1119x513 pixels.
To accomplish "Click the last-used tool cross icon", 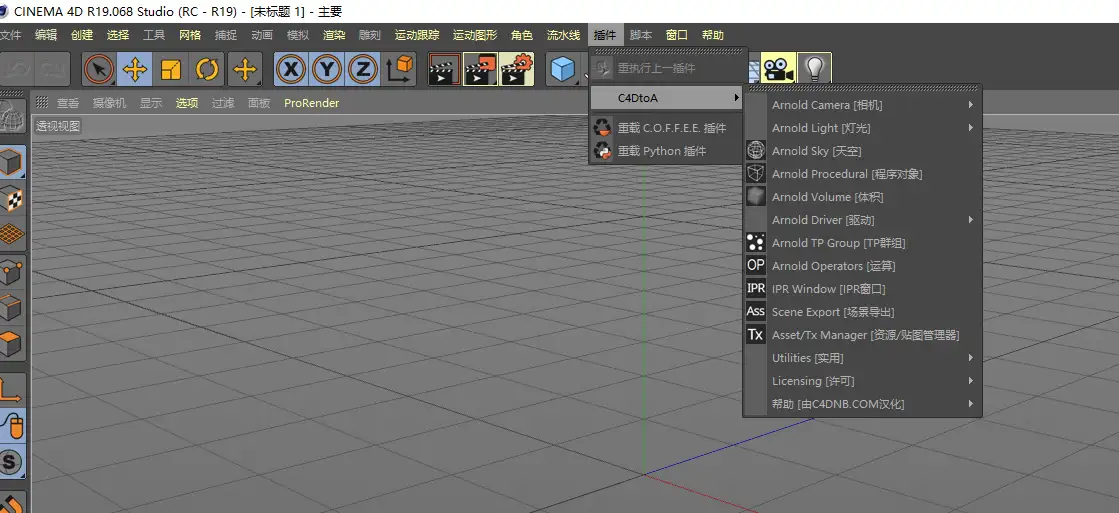I will tap(245, 69).
